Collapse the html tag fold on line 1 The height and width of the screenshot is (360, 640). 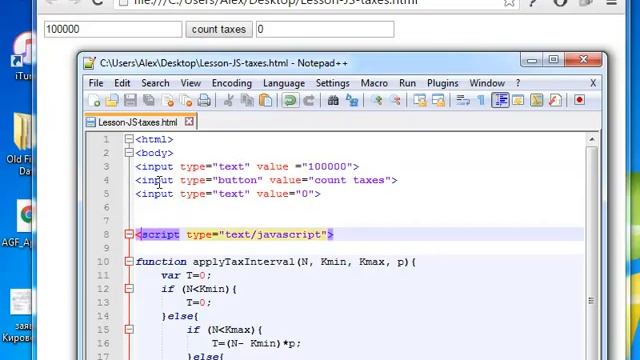[x=129, y=139]
